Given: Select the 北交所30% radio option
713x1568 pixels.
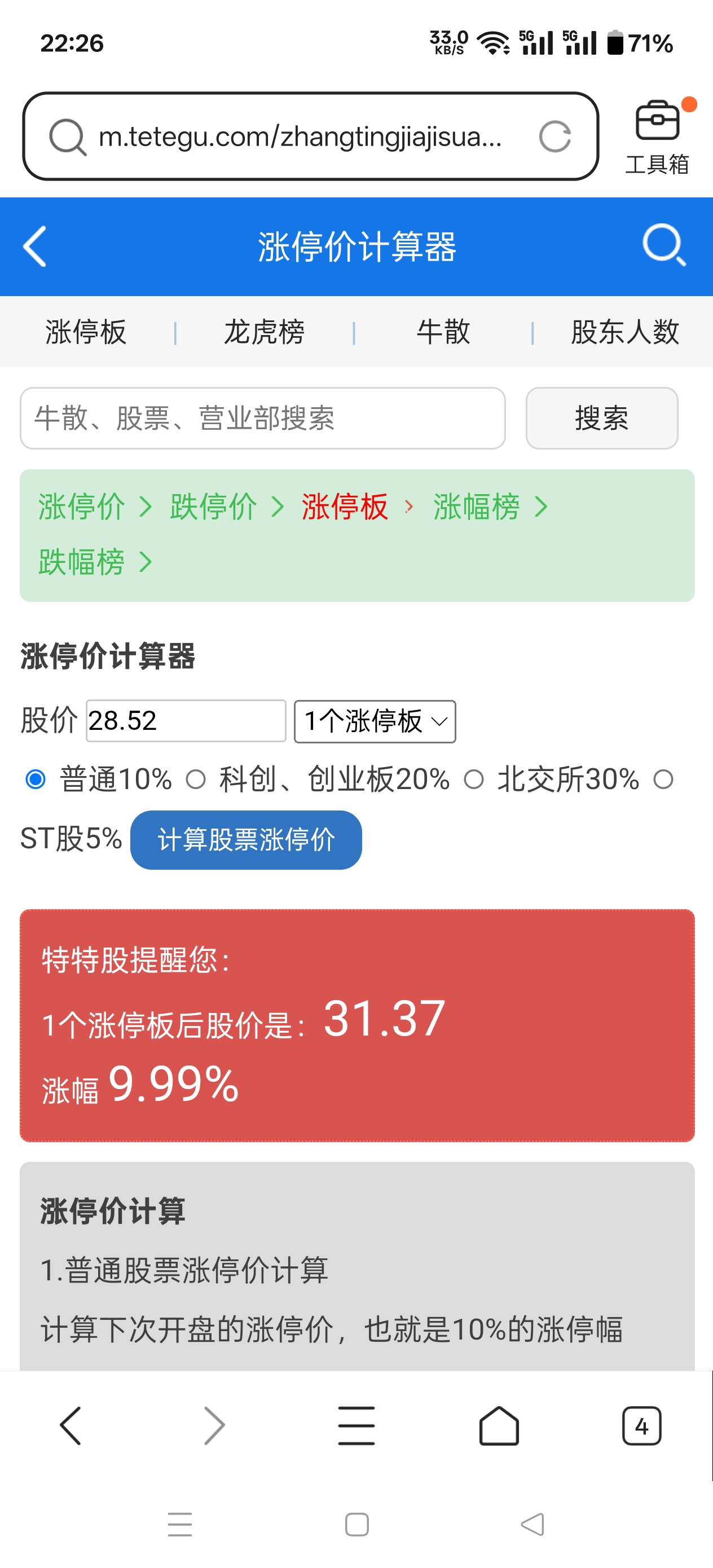Looking at the screenshot, I should pyautogui.click(x=474, y=779).
